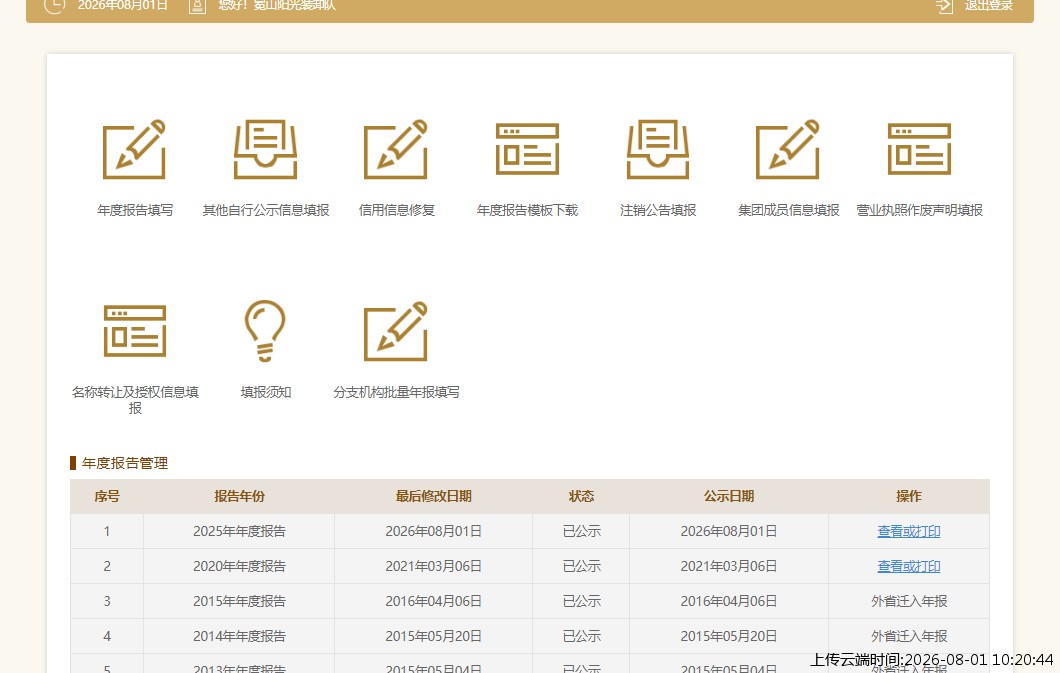Click 查看或打印 for the 2025年年度报告
The height and width of the screenshot is (673, 1060).
909,531
